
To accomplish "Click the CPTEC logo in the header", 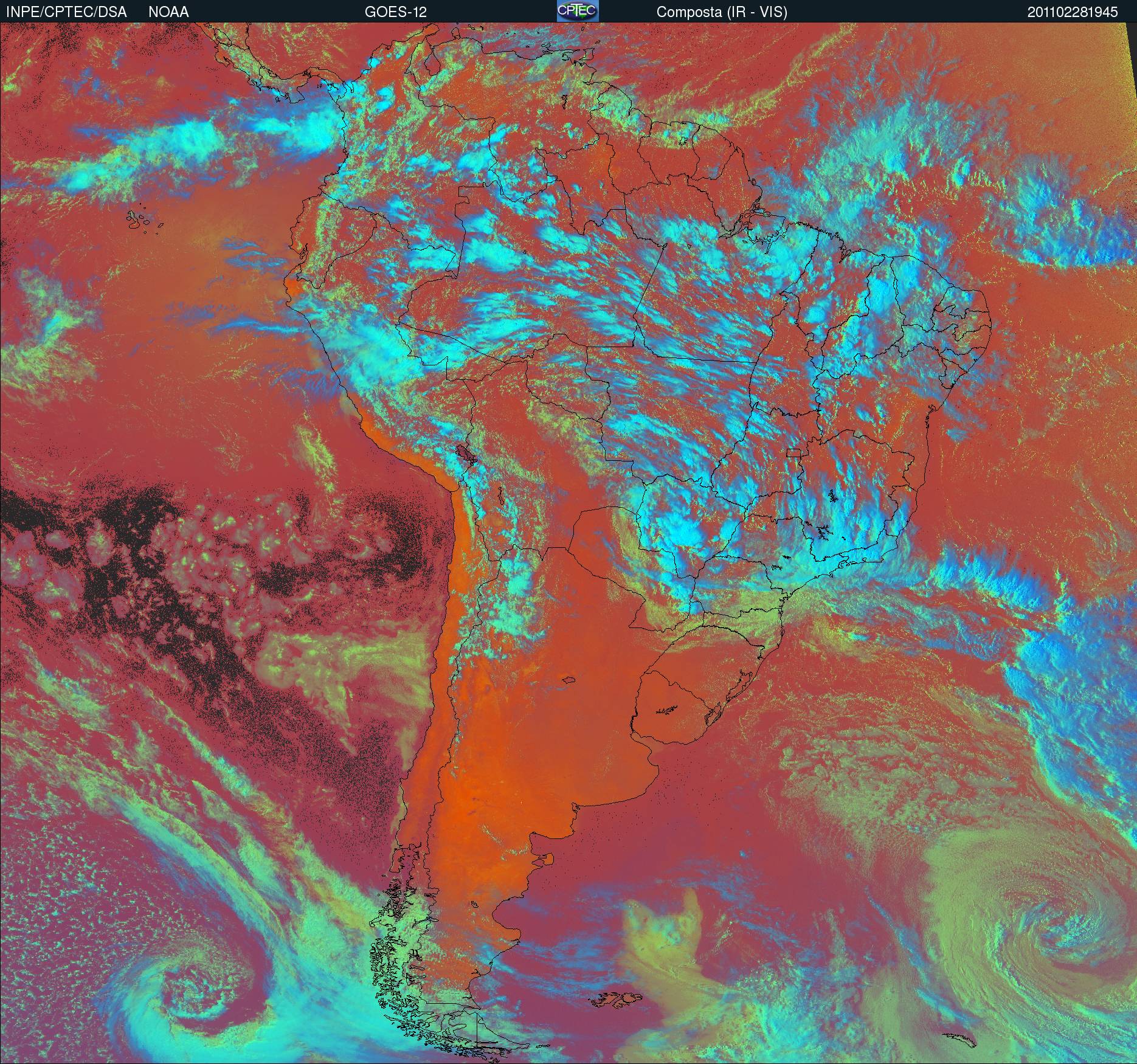I will 578,11.
